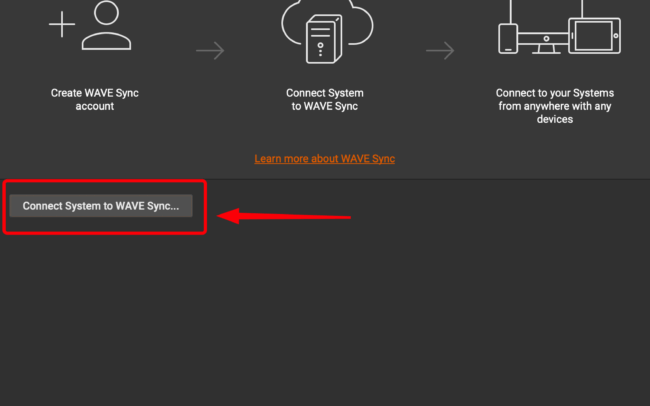The width and height of the screenshot is (650, 406).
Task: Click the 'Create WAVE Sync account' text
Action: click(95, 100)
